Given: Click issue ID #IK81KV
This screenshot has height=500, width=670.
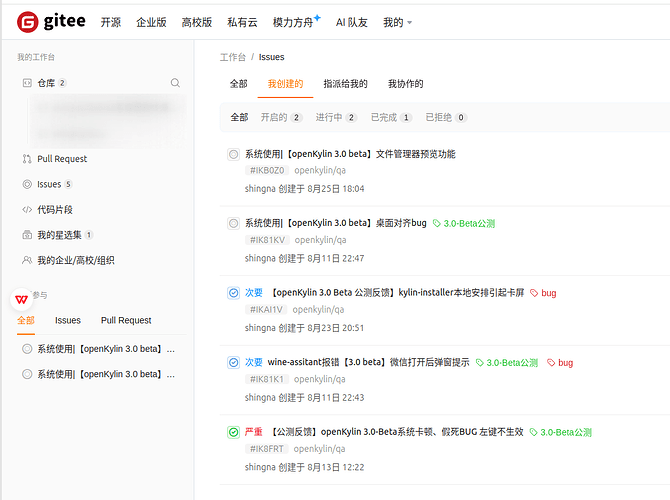Looking at the screenshot, I should tap(267, 240).
